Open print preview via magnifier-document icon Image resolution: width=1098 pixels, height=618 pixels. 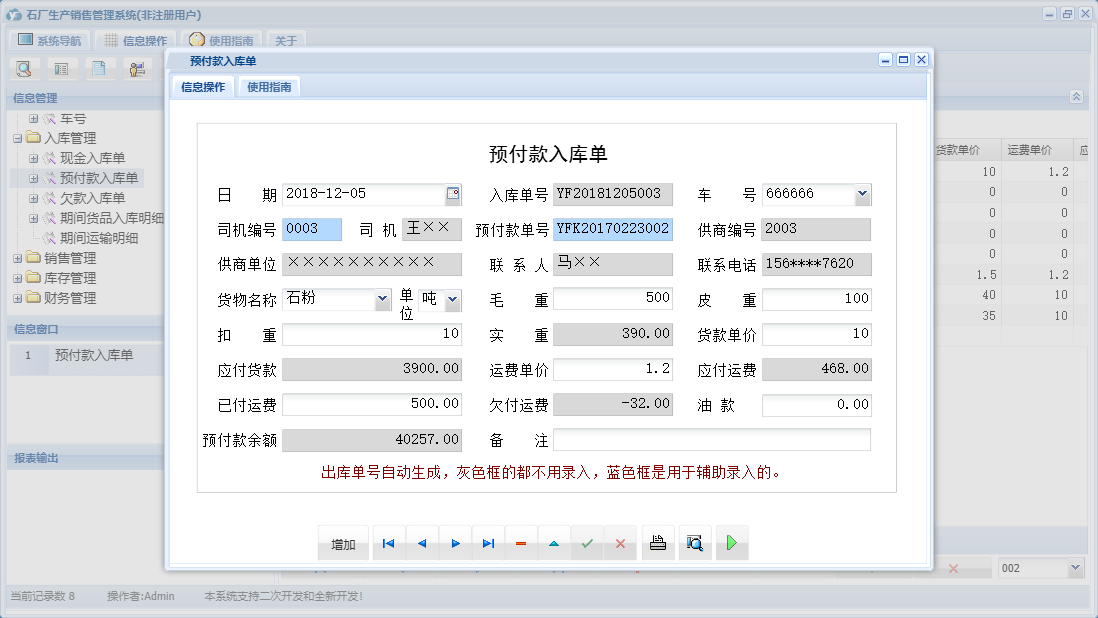click(694, 543)
